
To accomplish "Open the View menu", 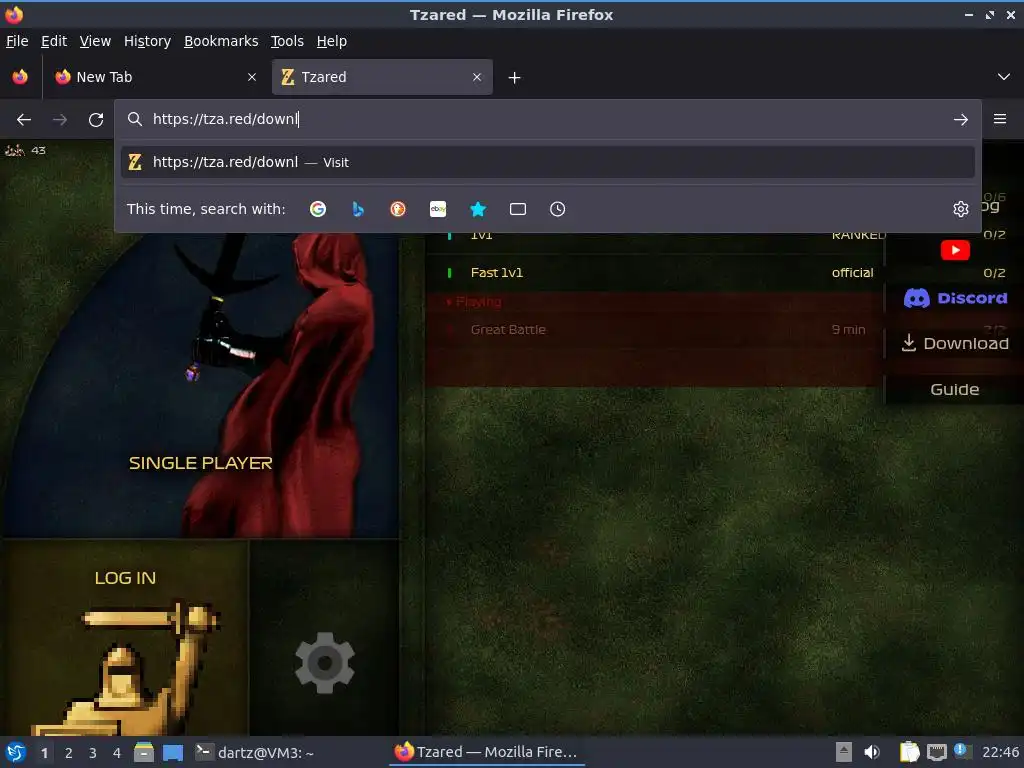I will pyautogui.click(x=95, y=41).
